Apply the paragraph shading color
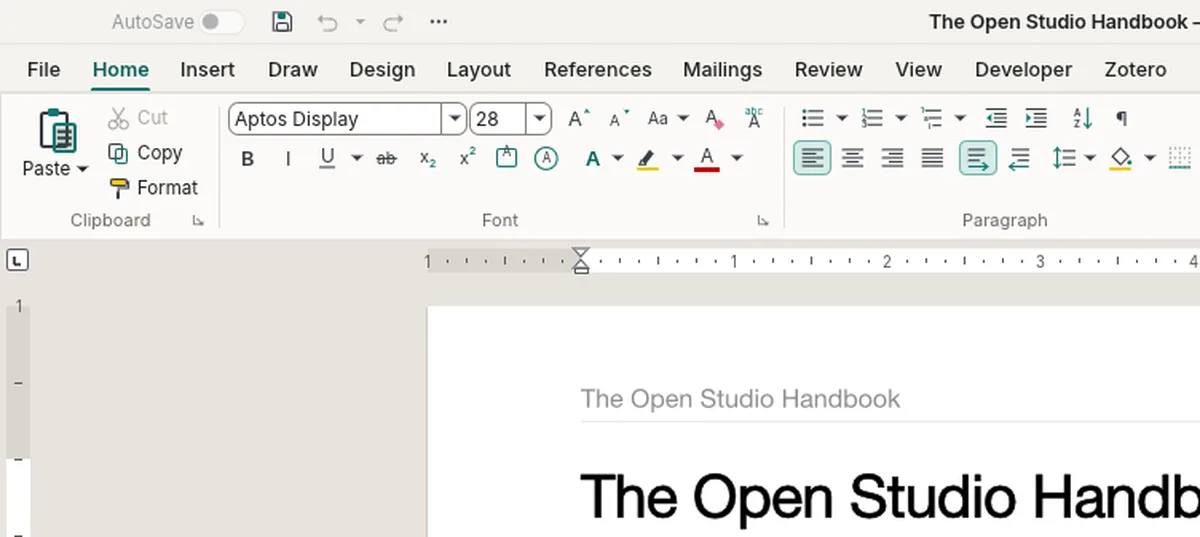 [1121, 159]
